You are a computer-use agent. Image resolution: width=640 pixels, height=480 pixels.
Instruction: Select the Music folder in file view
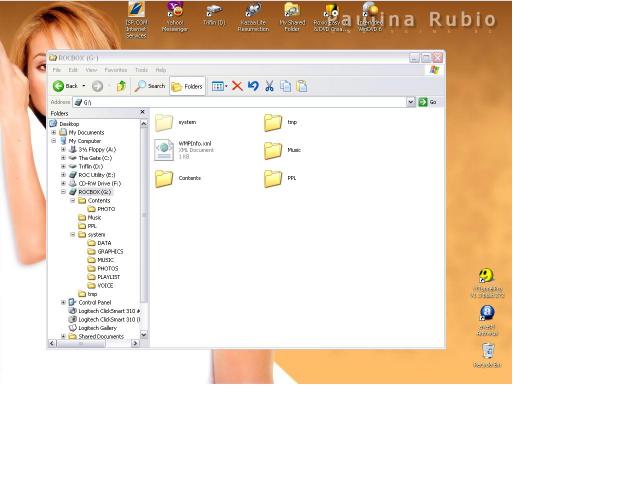coord(282,150)
